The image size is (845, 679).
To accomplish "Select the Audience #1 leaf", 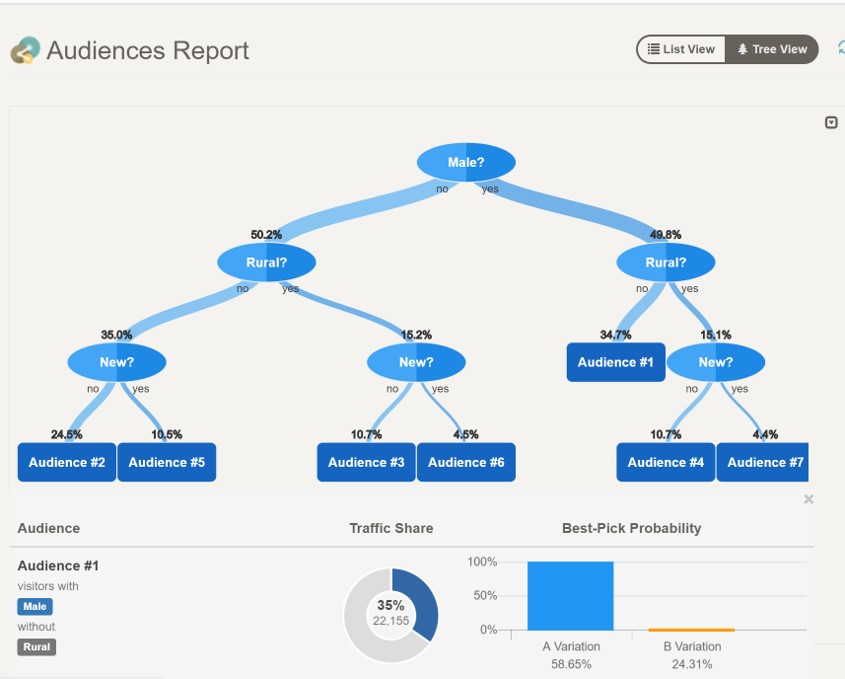I will click(x=615, y=362).
